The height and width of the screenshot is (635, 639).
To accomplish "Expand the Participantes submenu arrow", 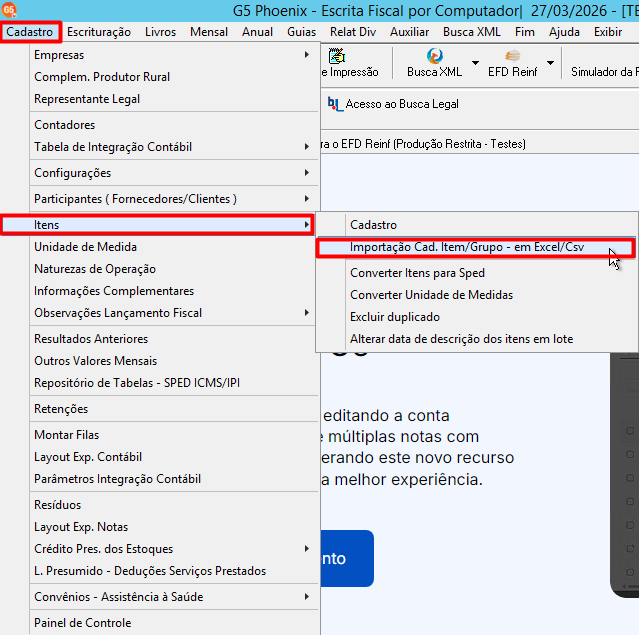I will (306, 199).
